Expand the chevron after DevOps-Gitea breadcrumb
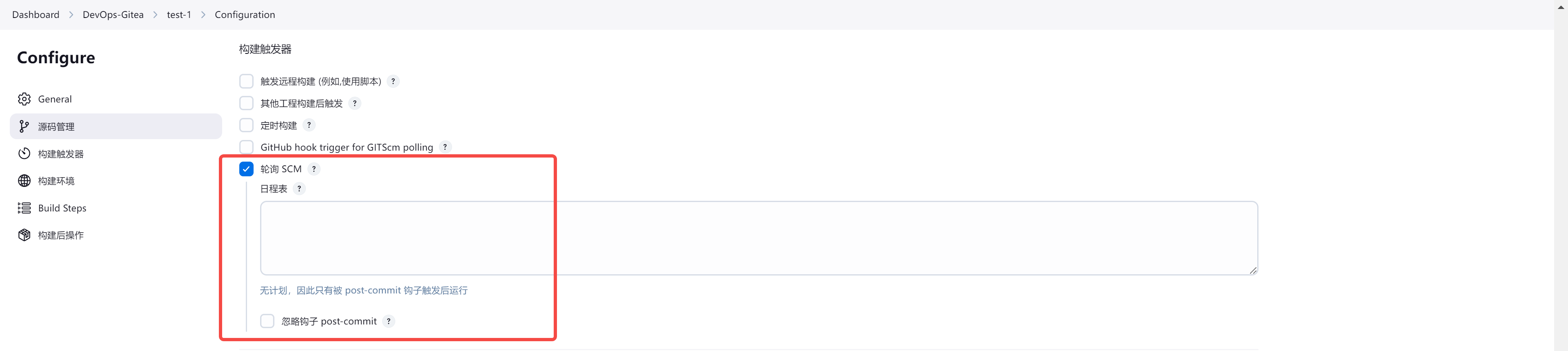 155,15
